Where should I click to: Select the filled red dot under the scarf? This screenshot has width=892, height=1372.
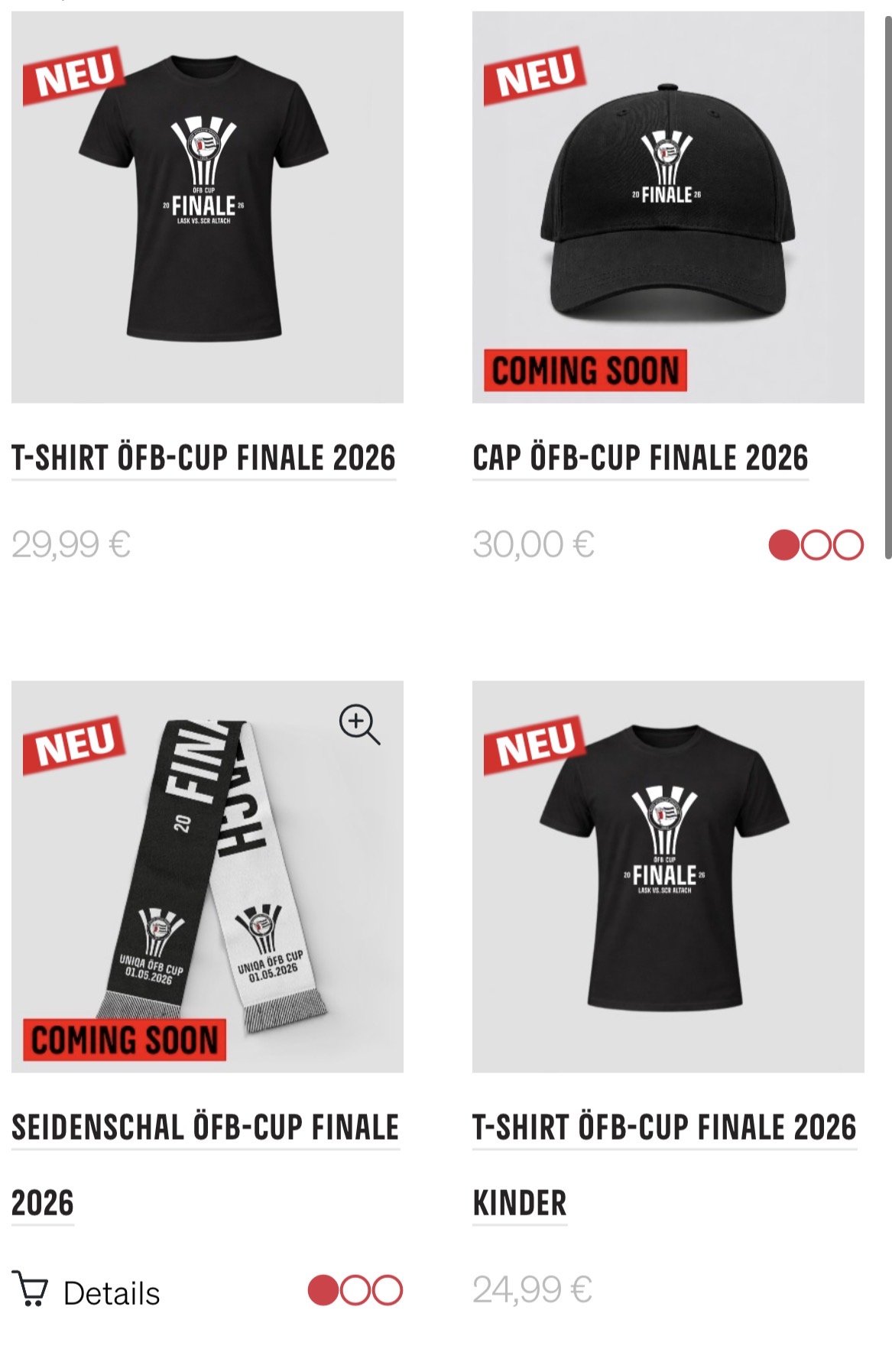[323, 1290]
